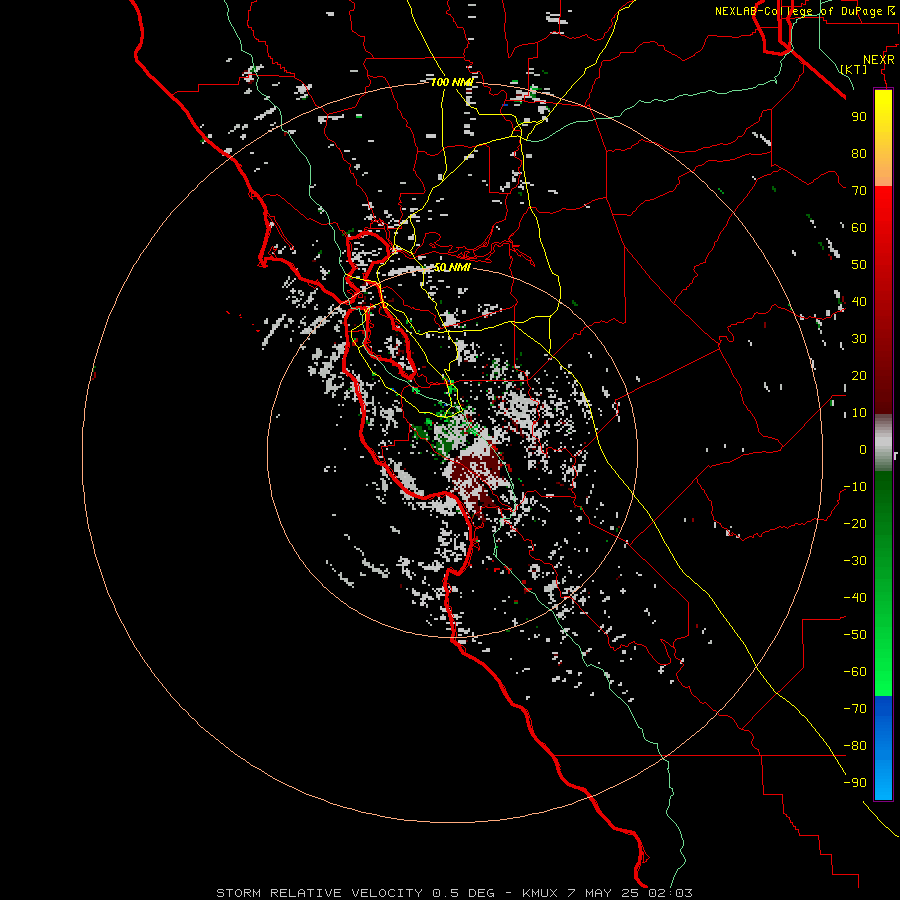This screenshot has height=900, width=900.
Task: Click the 02:03 timestamp in the caption
Action: (x=670, y=893)
